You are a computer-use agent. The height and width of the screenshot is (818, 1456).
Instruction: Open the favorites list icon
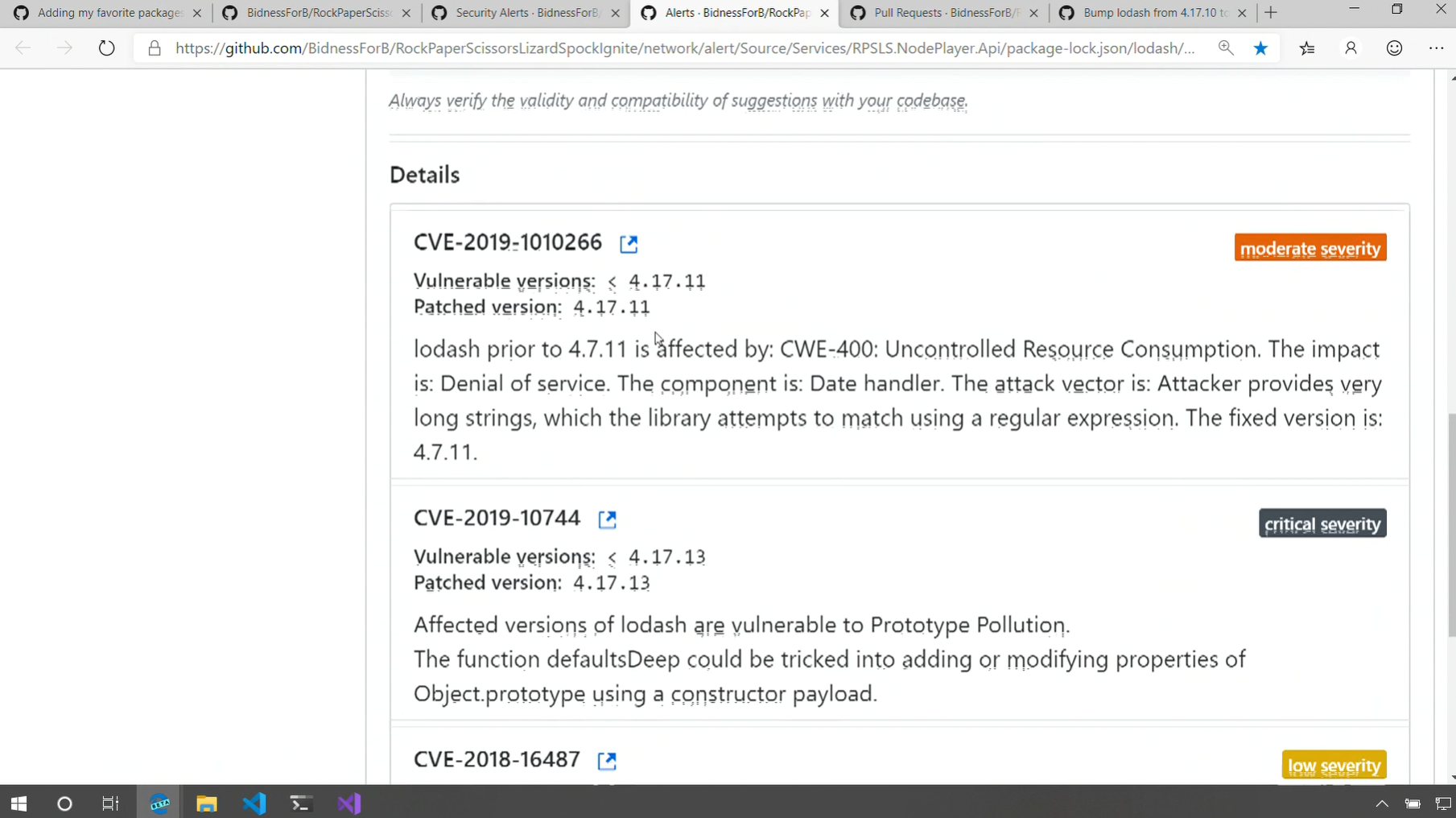click(x=1307, y=48)
